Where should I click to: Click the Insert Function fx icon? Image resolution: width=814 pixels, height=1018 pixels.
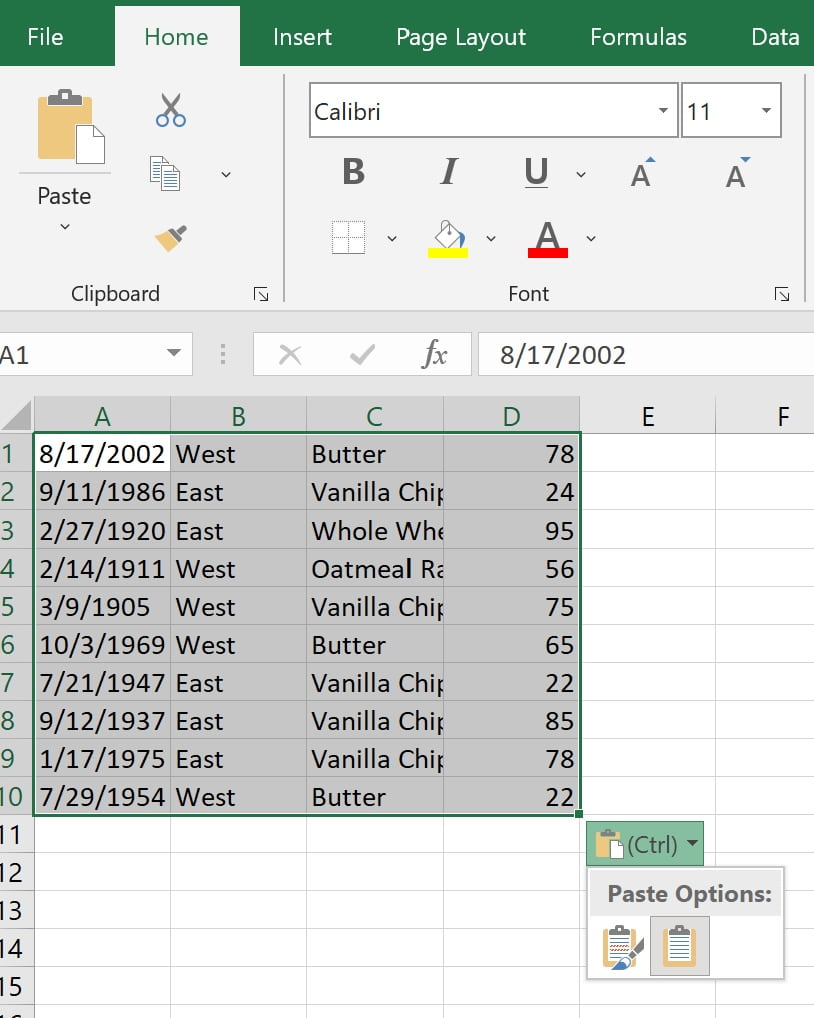pyautogui.click(x=437, y=354)
